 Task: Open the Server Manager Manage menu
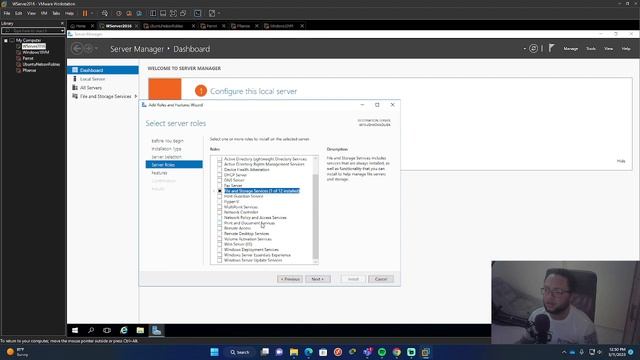point(571,49)
